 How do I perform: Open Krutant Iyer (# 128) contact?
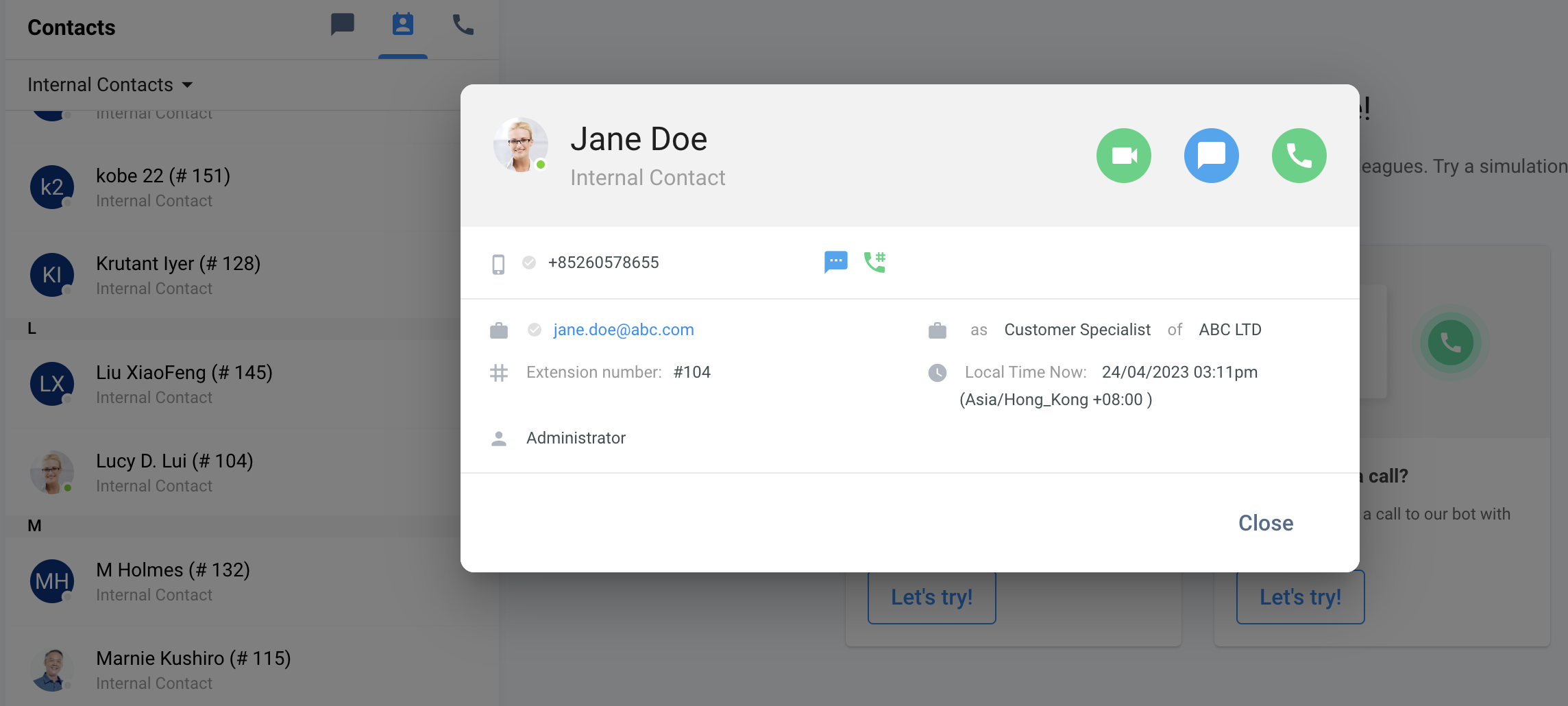[x=178, y=275]
